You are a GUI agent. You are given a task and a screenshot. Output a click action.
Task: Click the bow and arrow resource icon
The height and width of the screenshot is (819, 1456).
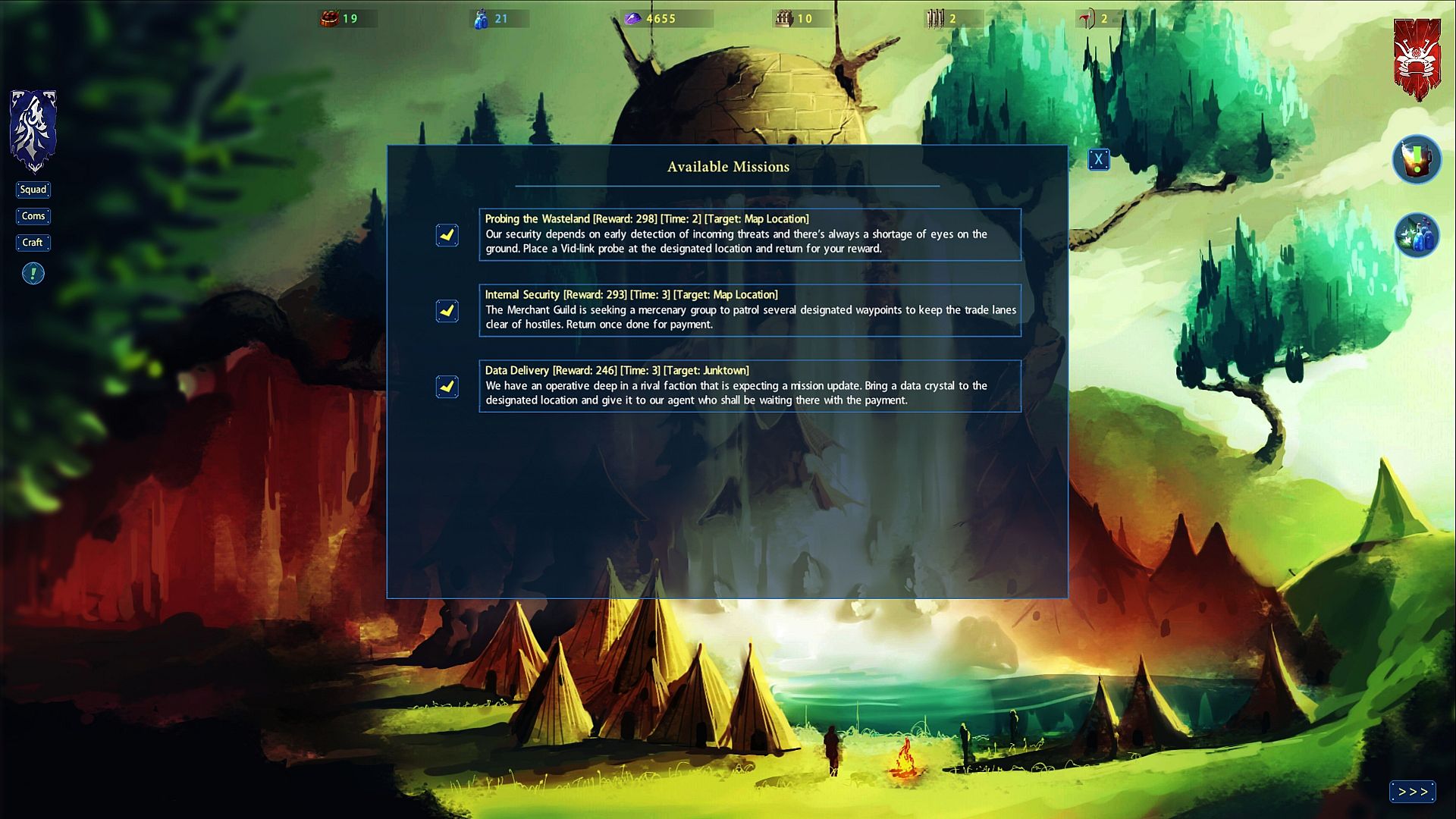point(1087,18)
